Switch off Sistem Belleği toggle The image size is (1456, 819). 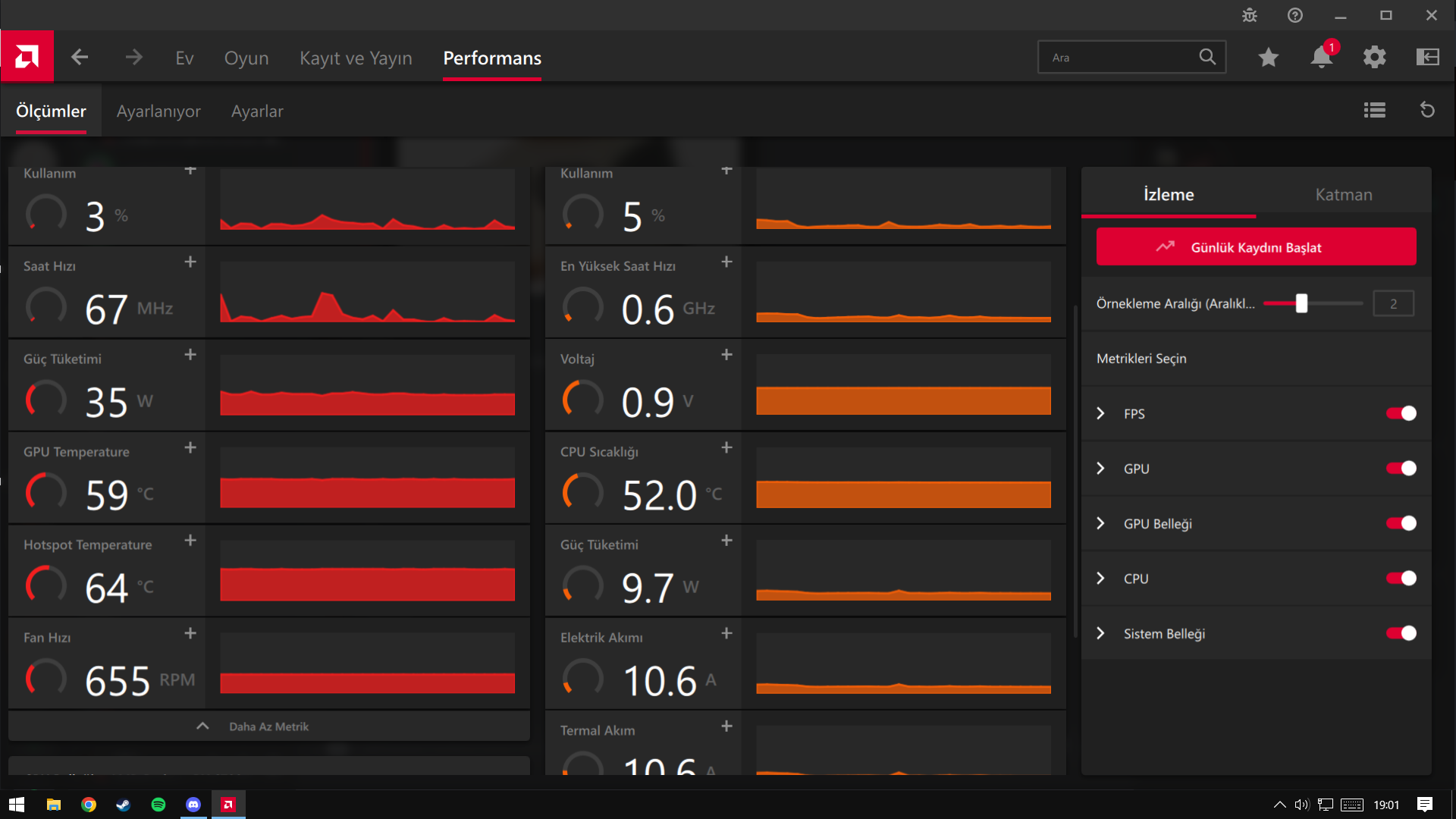[1401, 633]
